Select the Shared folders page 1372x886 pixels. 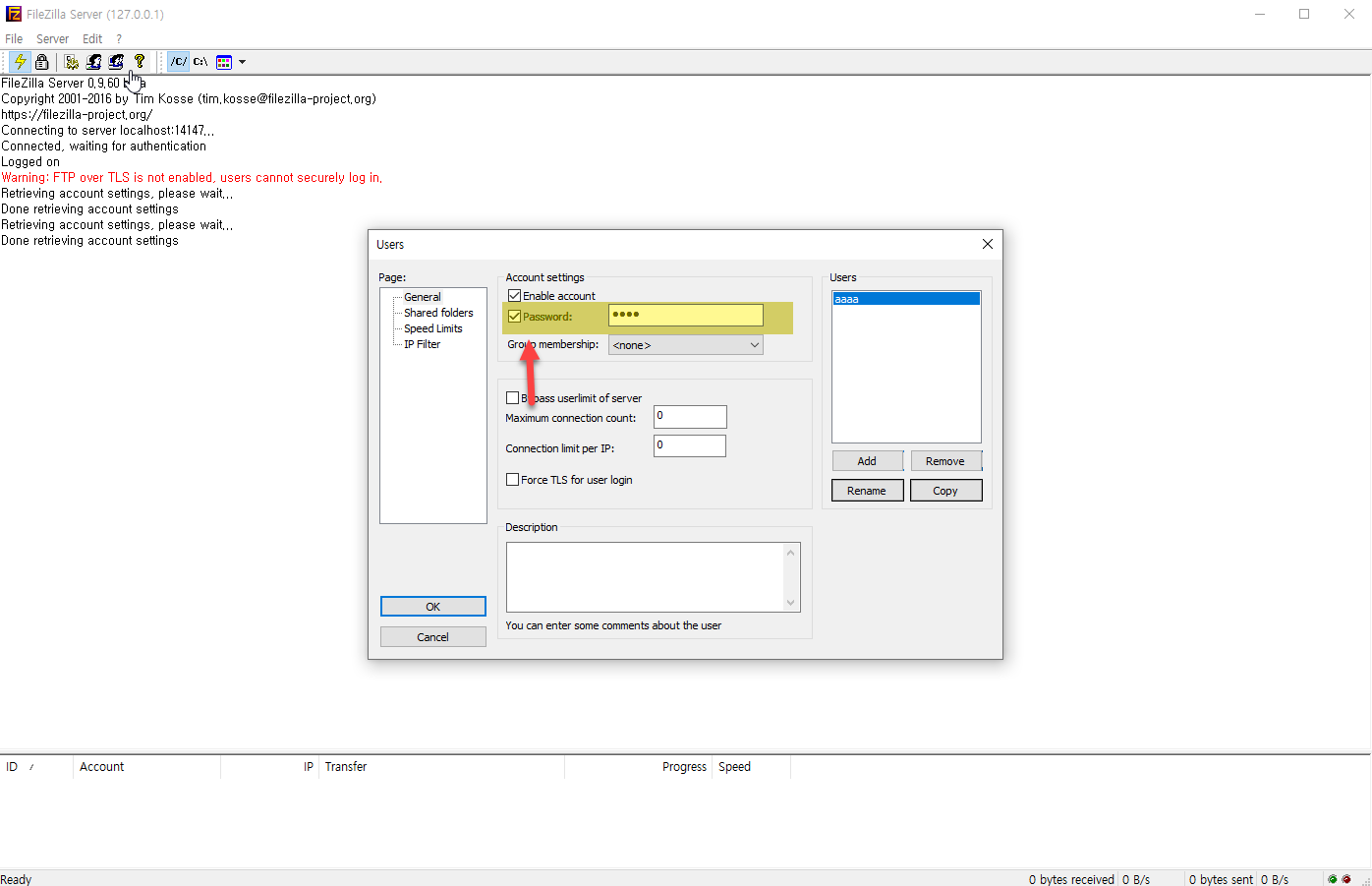[x=438, y=313]
